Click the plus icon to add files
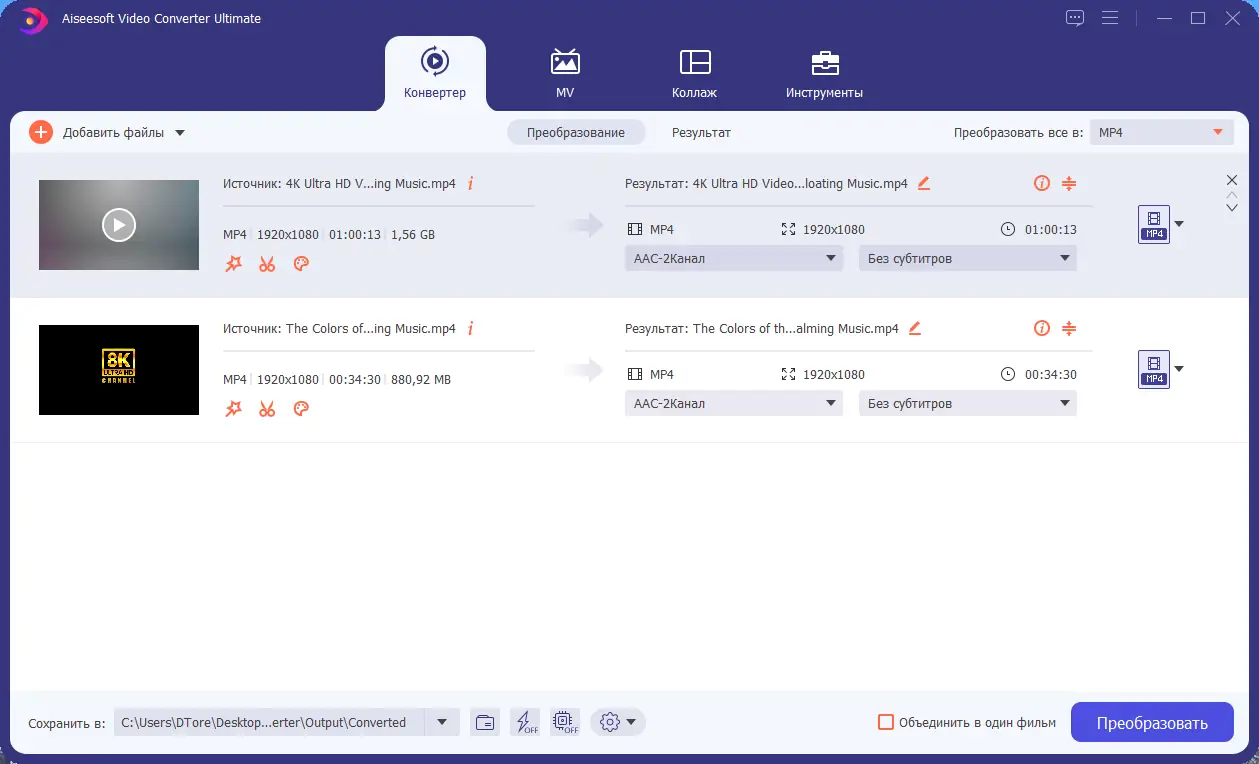The height and width of the screenshot is (764, 1259). [41, 132]
